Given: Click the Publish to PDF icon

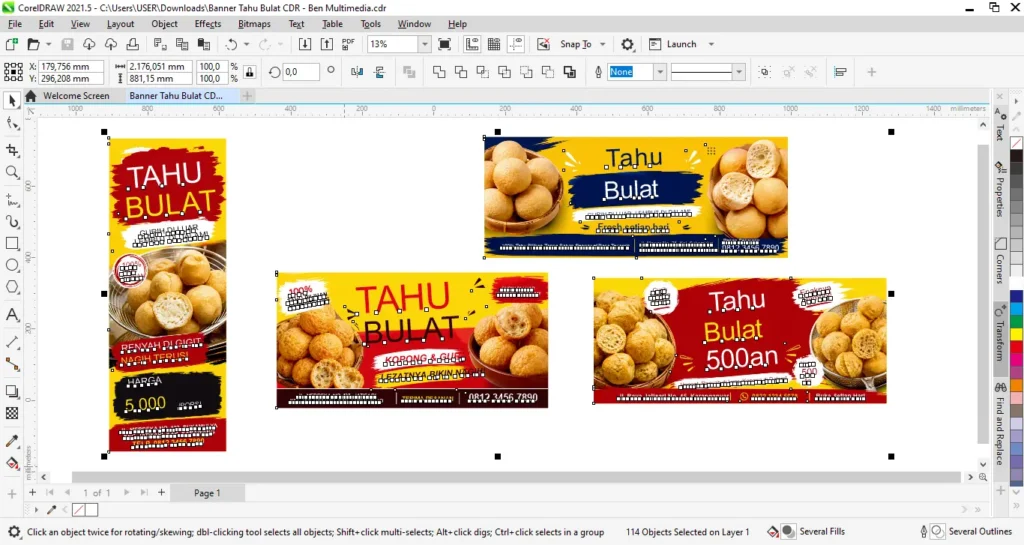Looking at the screenshot, I should click(348, 44).
